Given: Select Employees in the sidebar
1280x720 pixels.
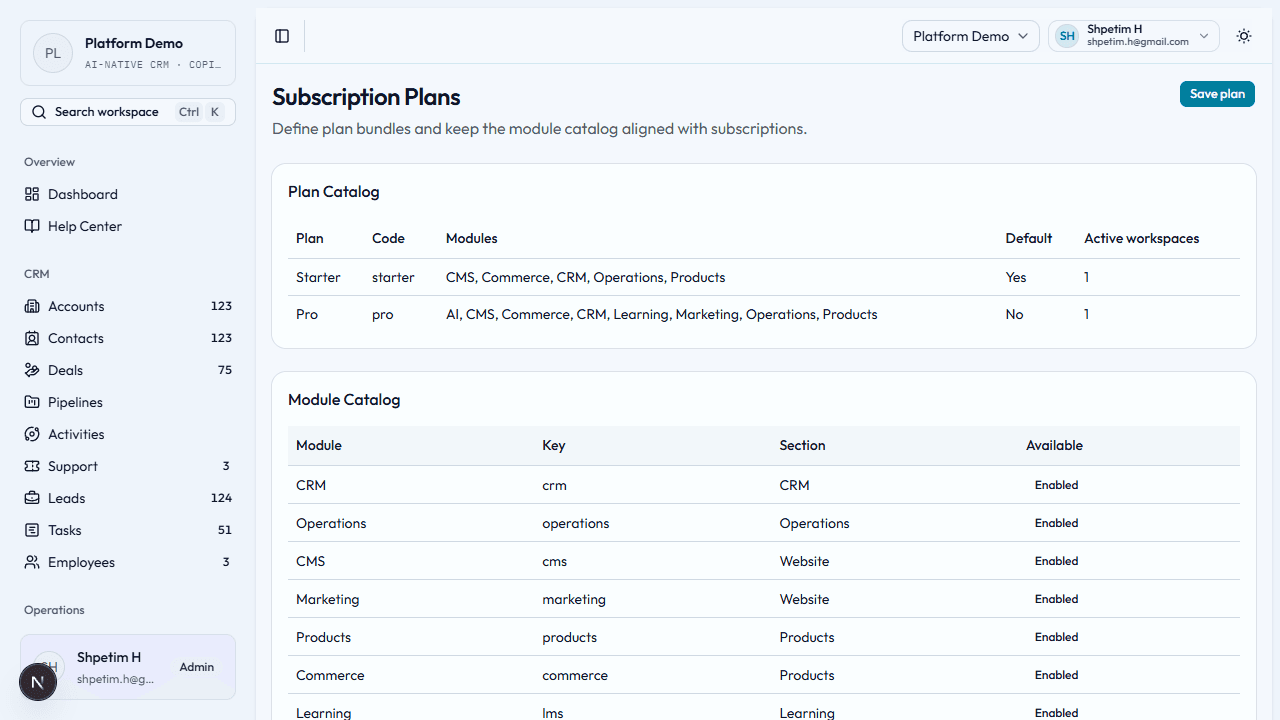Looking at the screenshot, I should coord(80,562).
